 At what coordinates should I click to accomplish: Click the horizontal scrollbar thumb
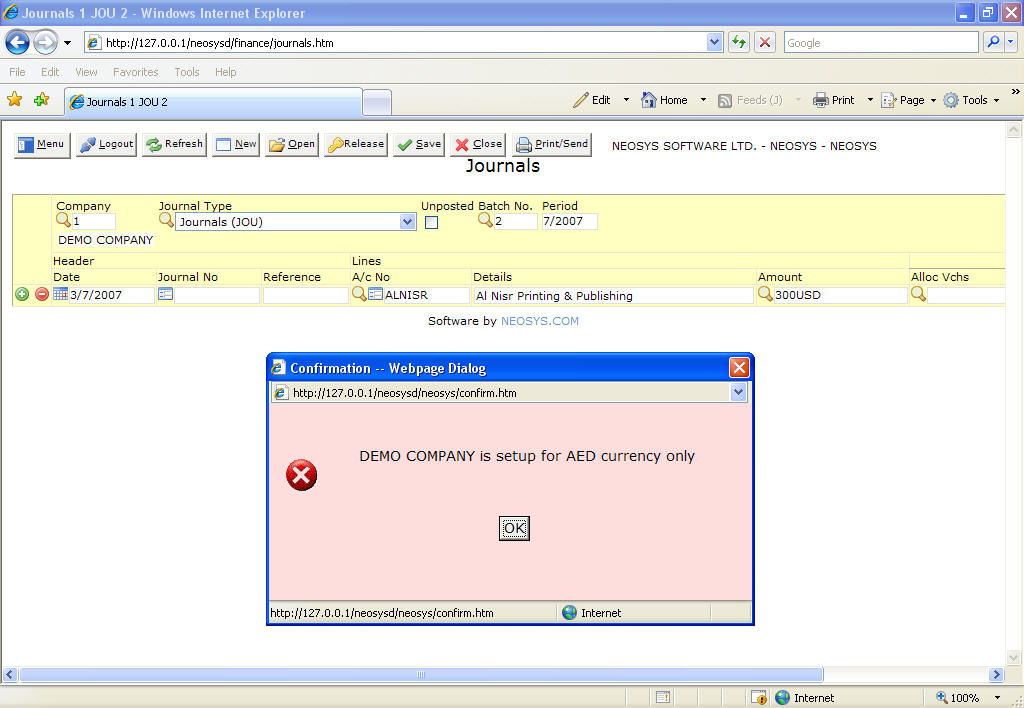(x=421, y=674)
